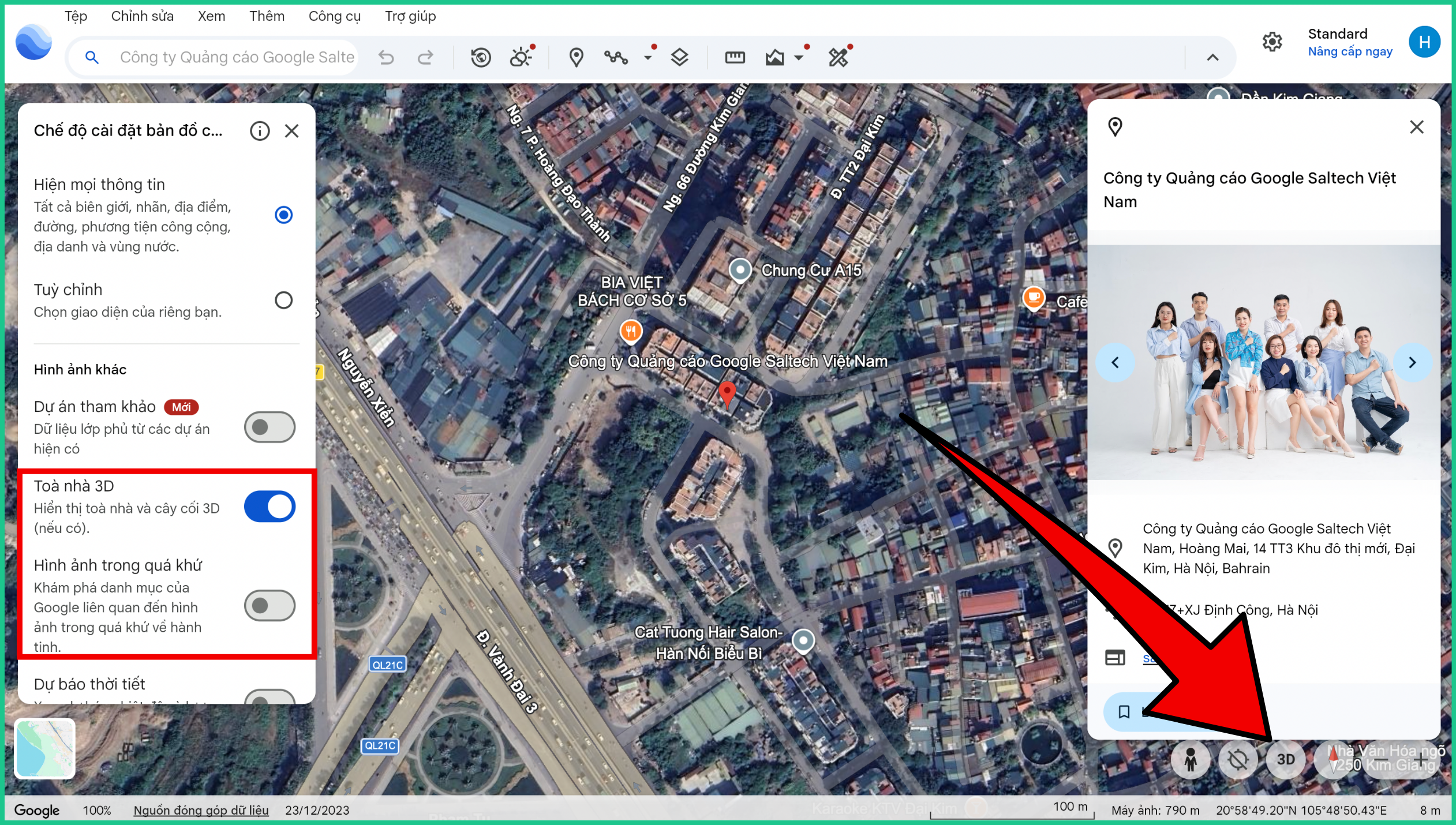Open historical imagery clock icon
Viewport: 1456px width, 825px height.
pos(481,57)
